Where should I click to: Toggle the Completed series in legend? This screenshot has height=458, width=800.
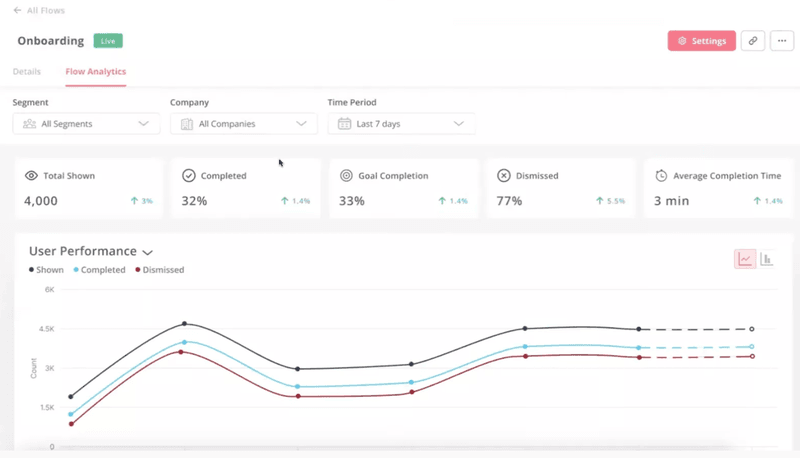[99, 270]
